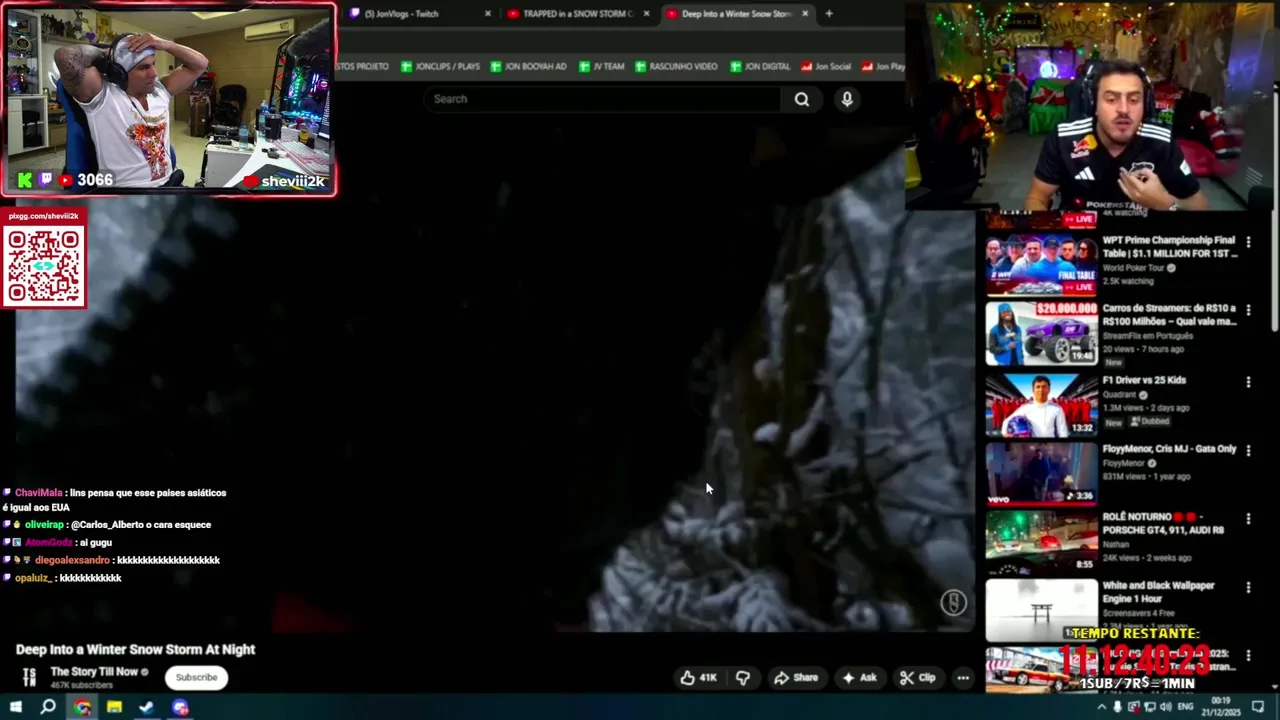Open the JONCLIPS / PLAYS bookmark
1280x720 pixels.
point(440,66)
